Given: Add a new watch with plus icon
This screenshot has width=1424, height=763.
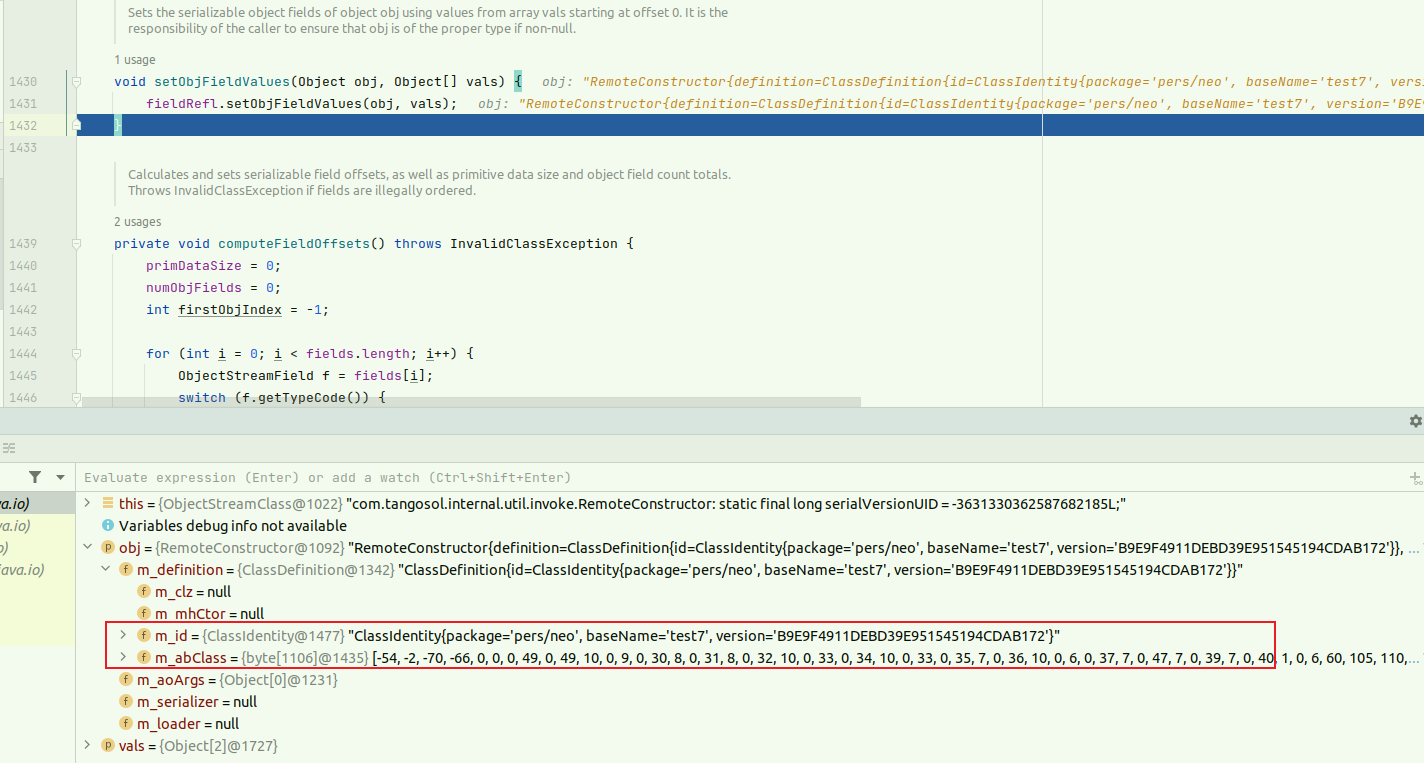Looking at the screenshot, I should pos(1415,478).
